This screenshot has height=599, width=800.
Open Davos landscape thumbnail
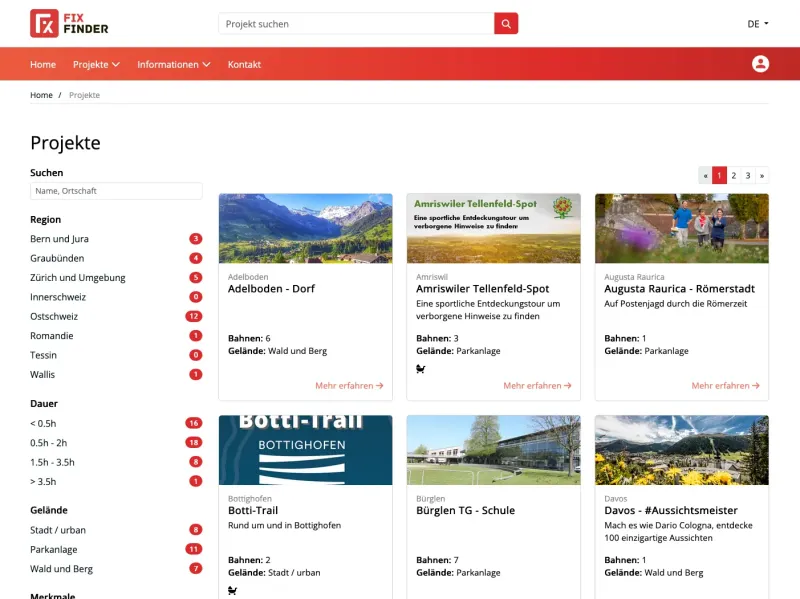tap(682, 450)
